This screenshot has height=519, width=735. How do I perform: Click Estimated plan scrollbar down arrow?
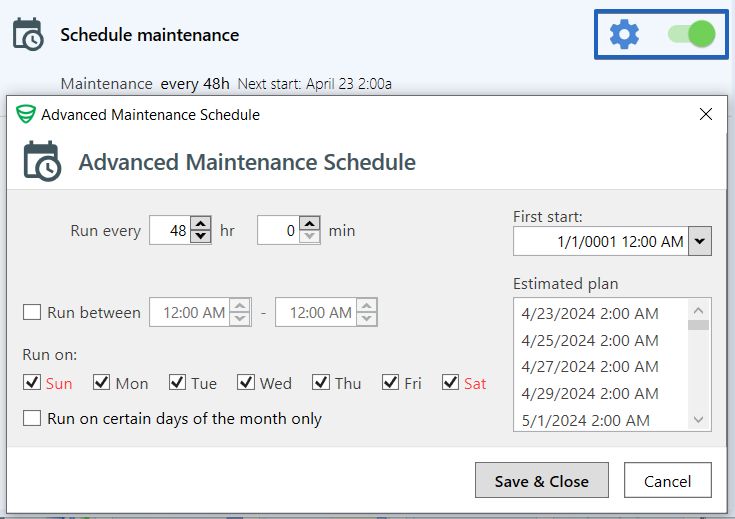pos(698,419)
